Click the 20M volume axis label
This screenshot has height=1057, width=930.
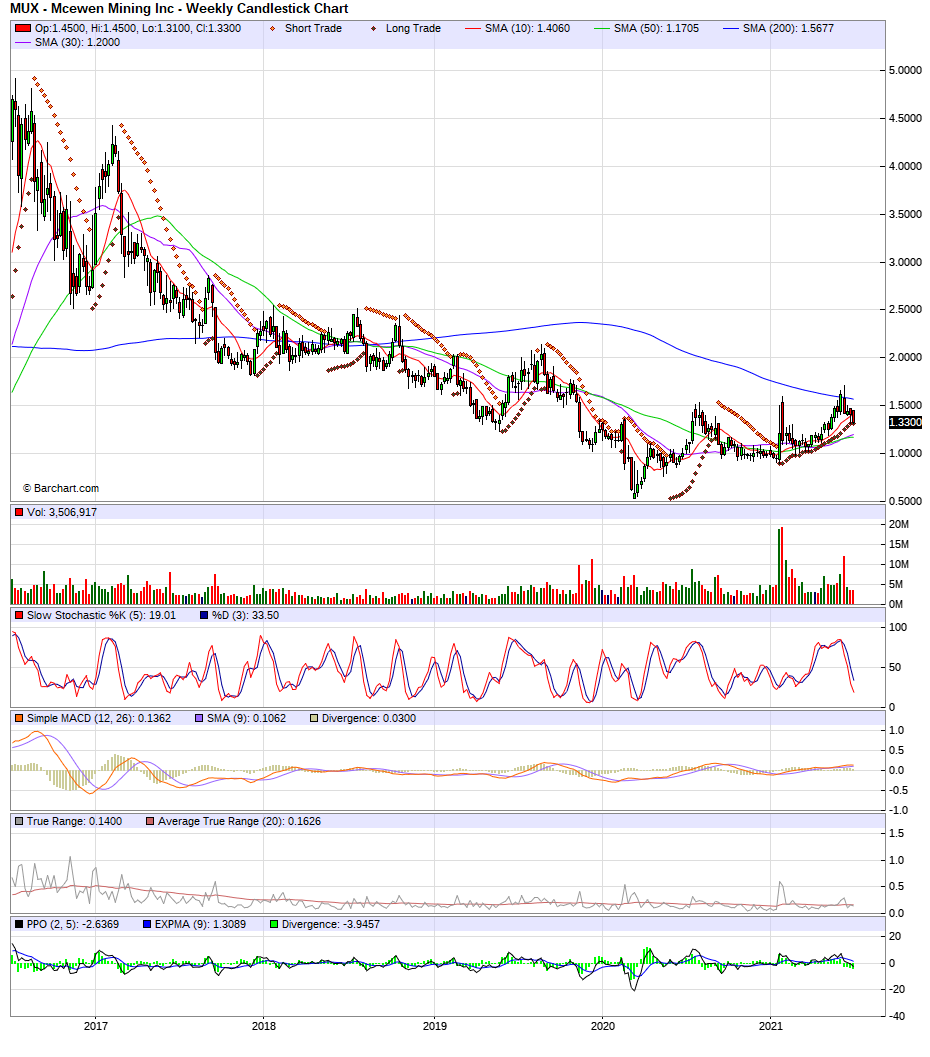point(899,524)
